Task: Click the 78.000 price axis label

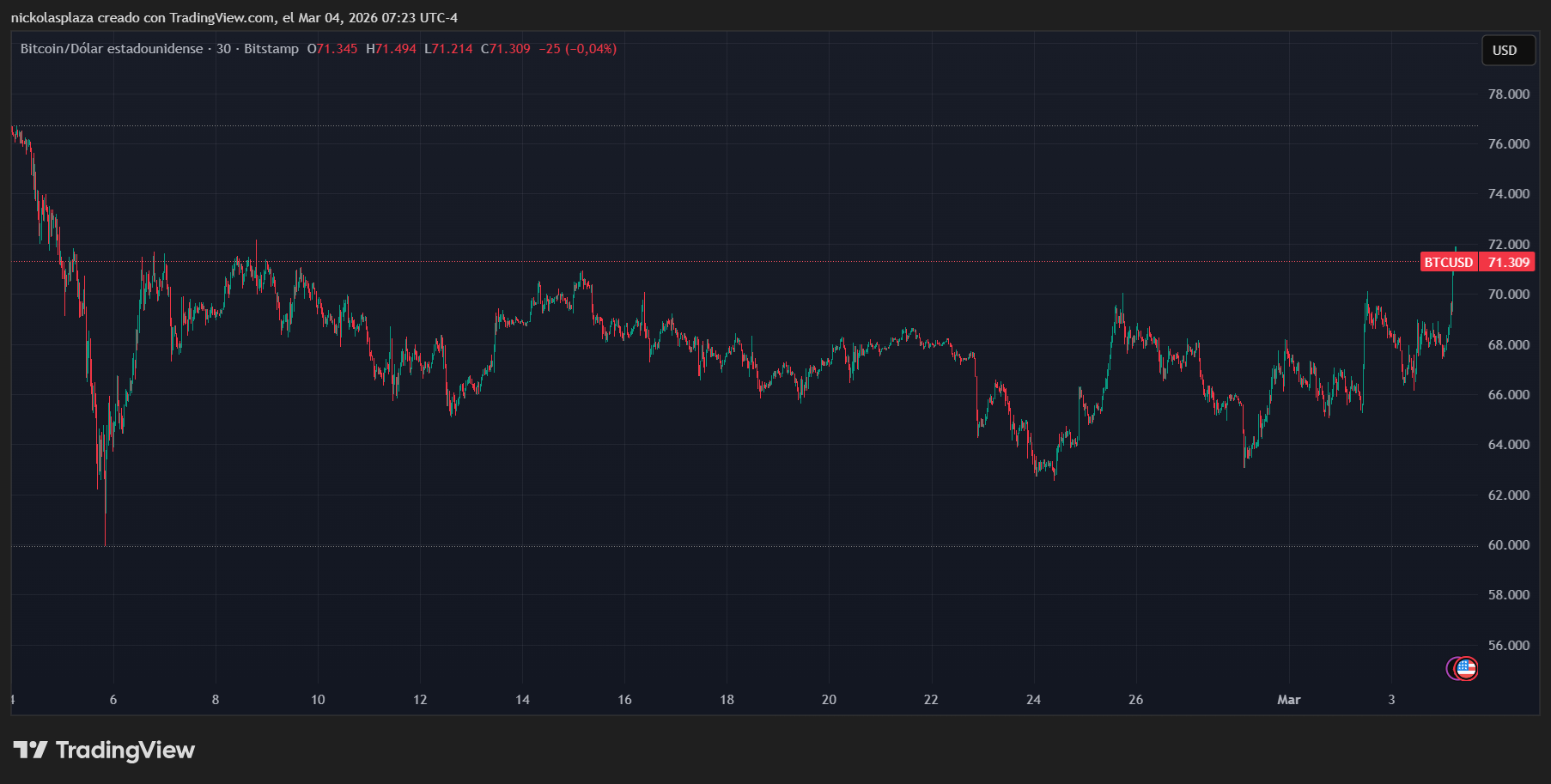Action: 1508,94
